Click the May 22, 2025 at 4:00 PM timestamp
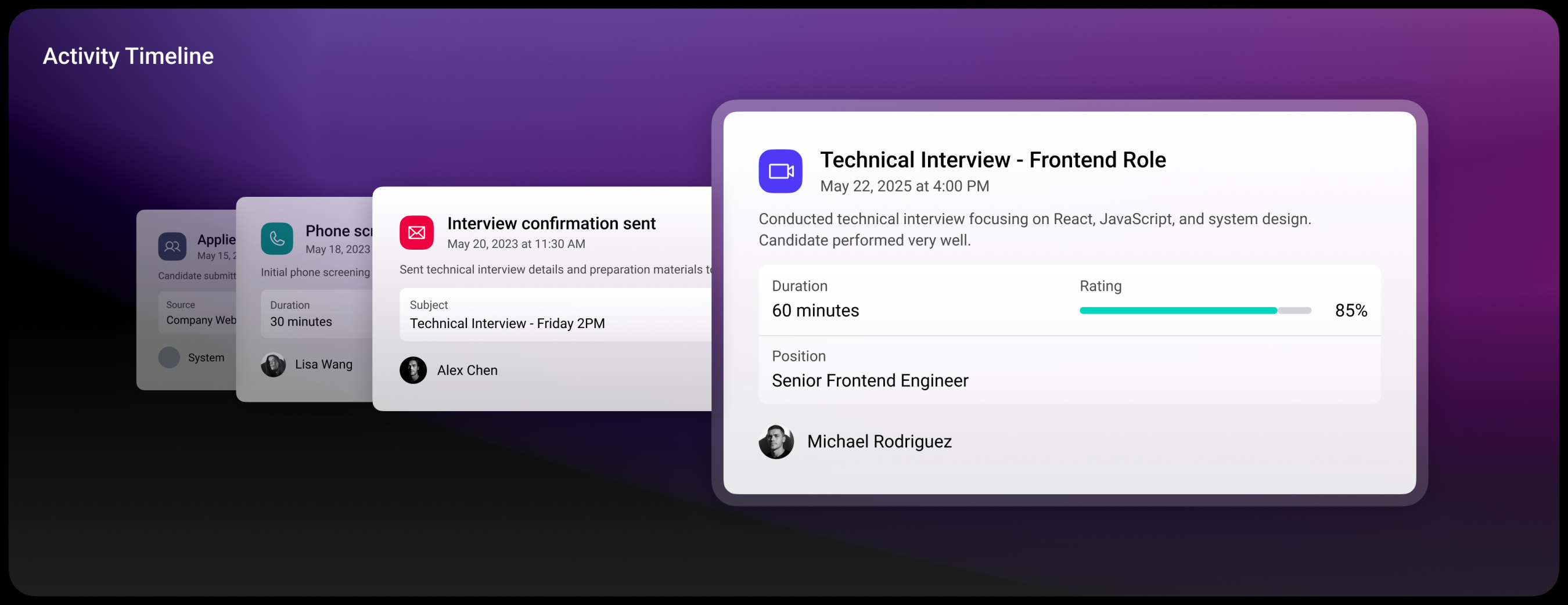The image size is (1568, 605). coord(905,186)
